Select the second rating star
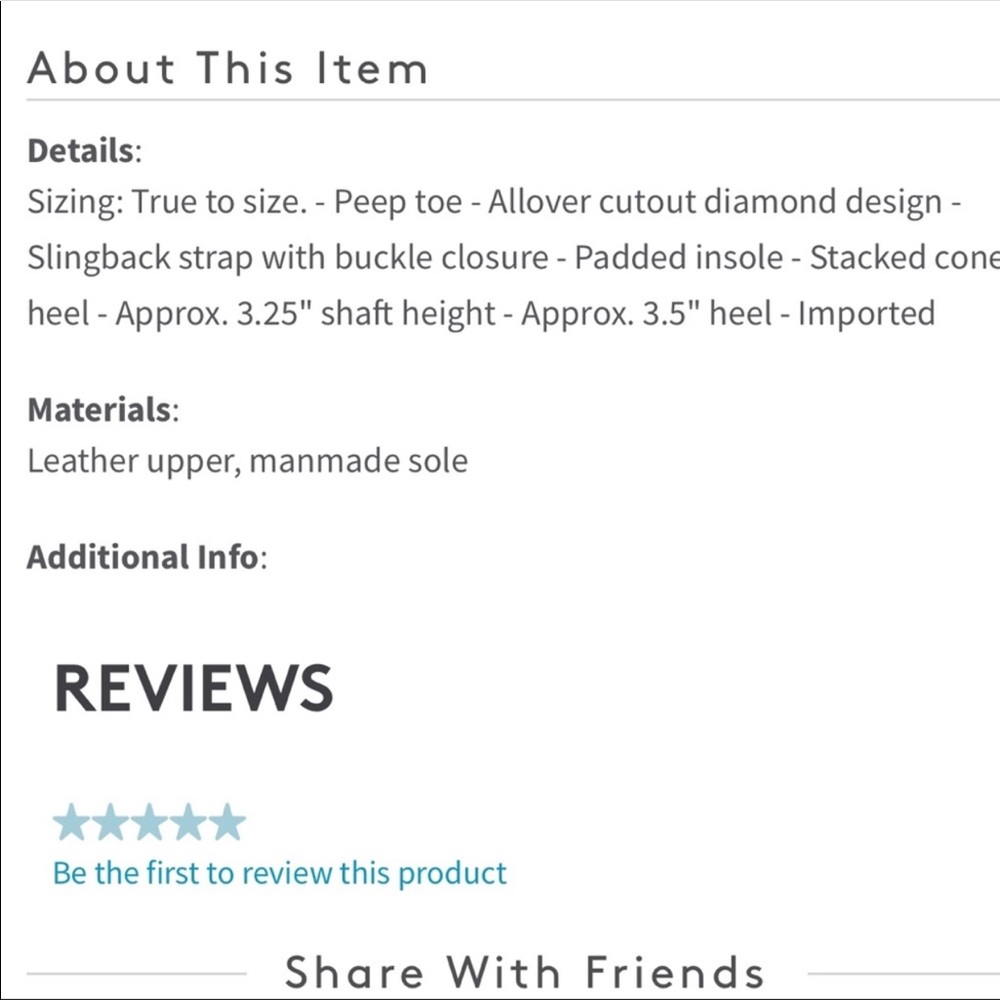This screenshot has height=1000, width=1000. pos(110,823)
